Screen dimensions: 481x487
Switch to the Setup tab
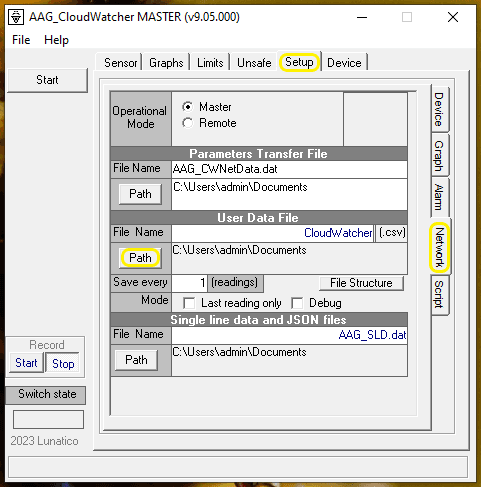click(299, 62)
